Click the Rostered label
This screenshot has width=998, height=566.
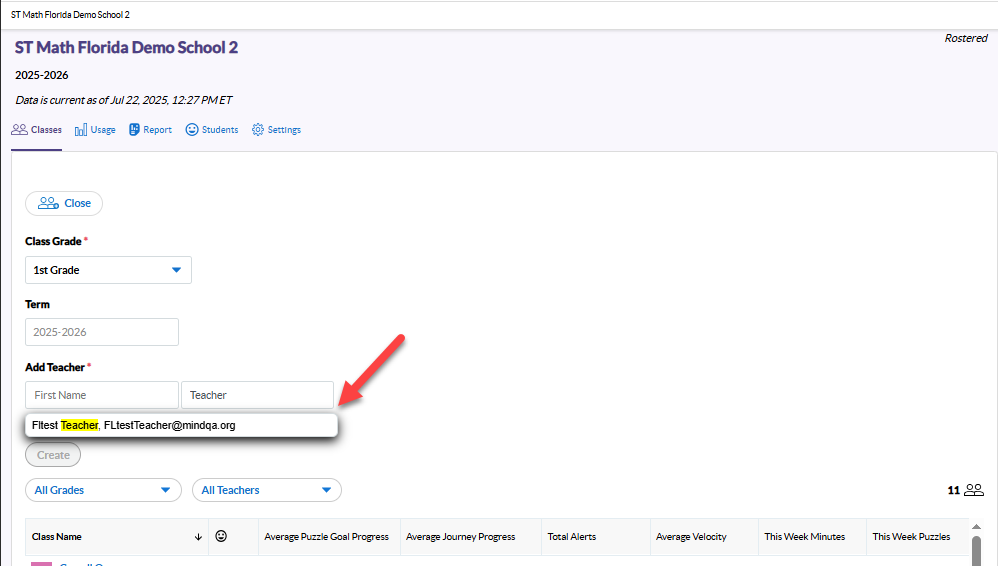[x=966, y=38]
